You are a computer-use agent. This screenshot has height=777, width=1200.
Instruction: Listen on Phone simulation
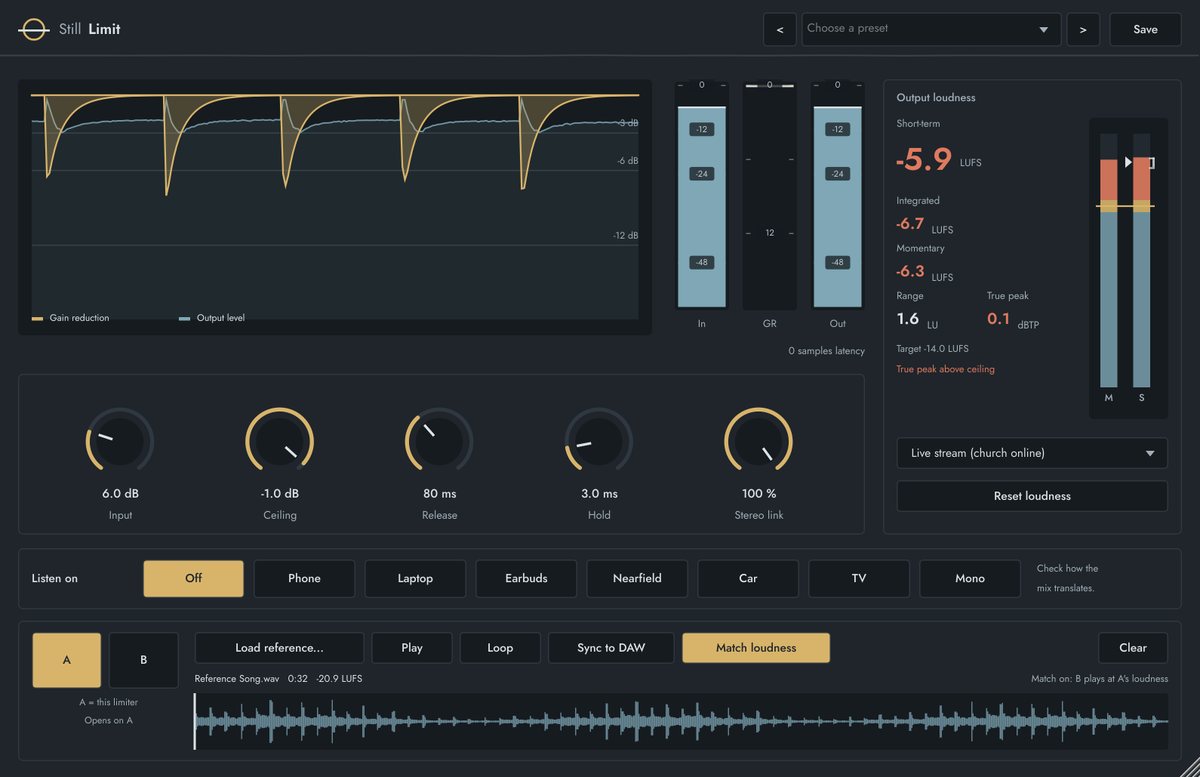click(x=304, y=578)
